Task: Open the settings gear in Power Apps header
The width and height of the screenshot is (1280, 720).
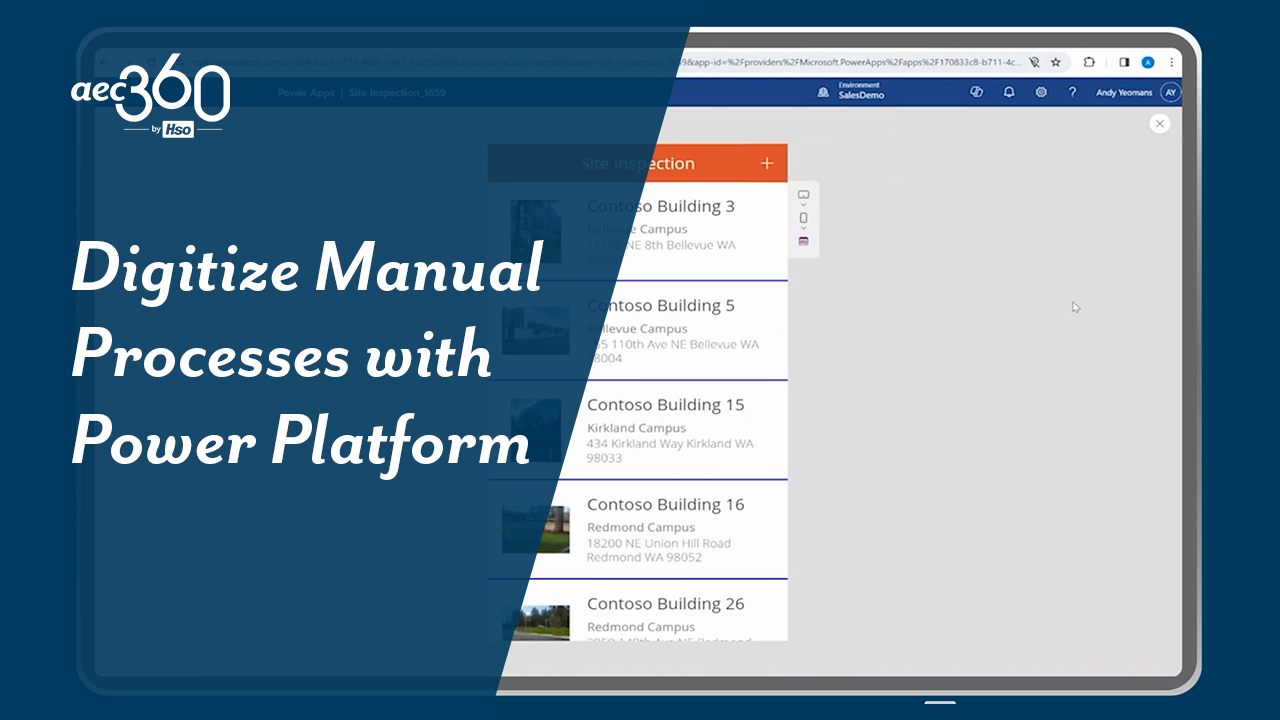Action: (1041, 92)
